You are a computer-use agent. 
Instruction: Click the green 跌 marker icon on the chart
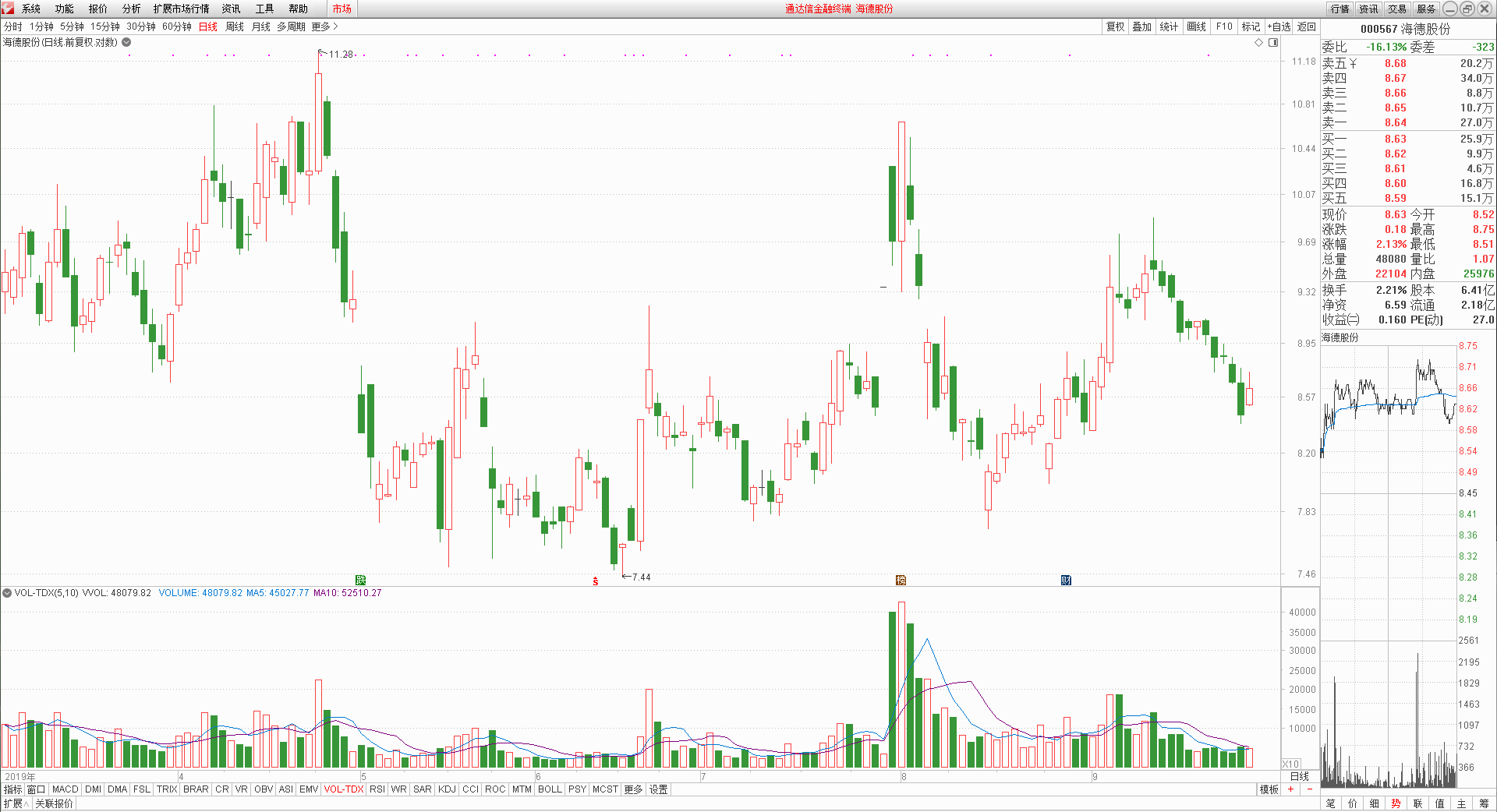[x=360, y=580]
